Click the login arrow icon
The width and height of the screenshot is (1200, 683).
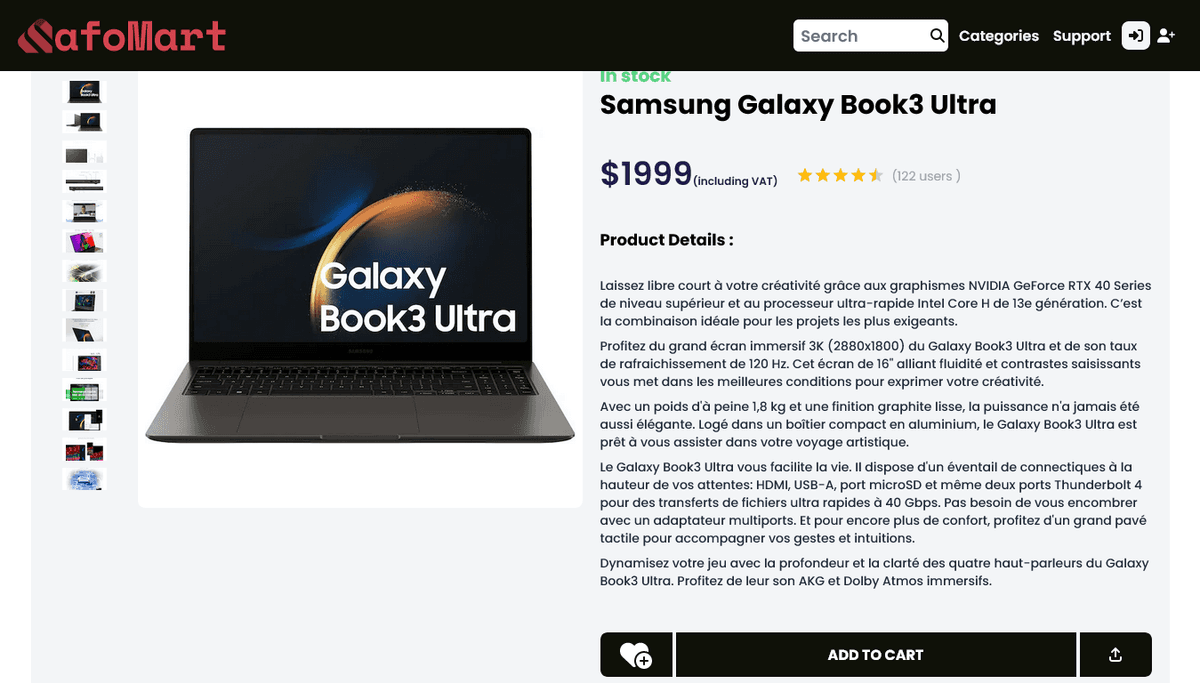1135,36
